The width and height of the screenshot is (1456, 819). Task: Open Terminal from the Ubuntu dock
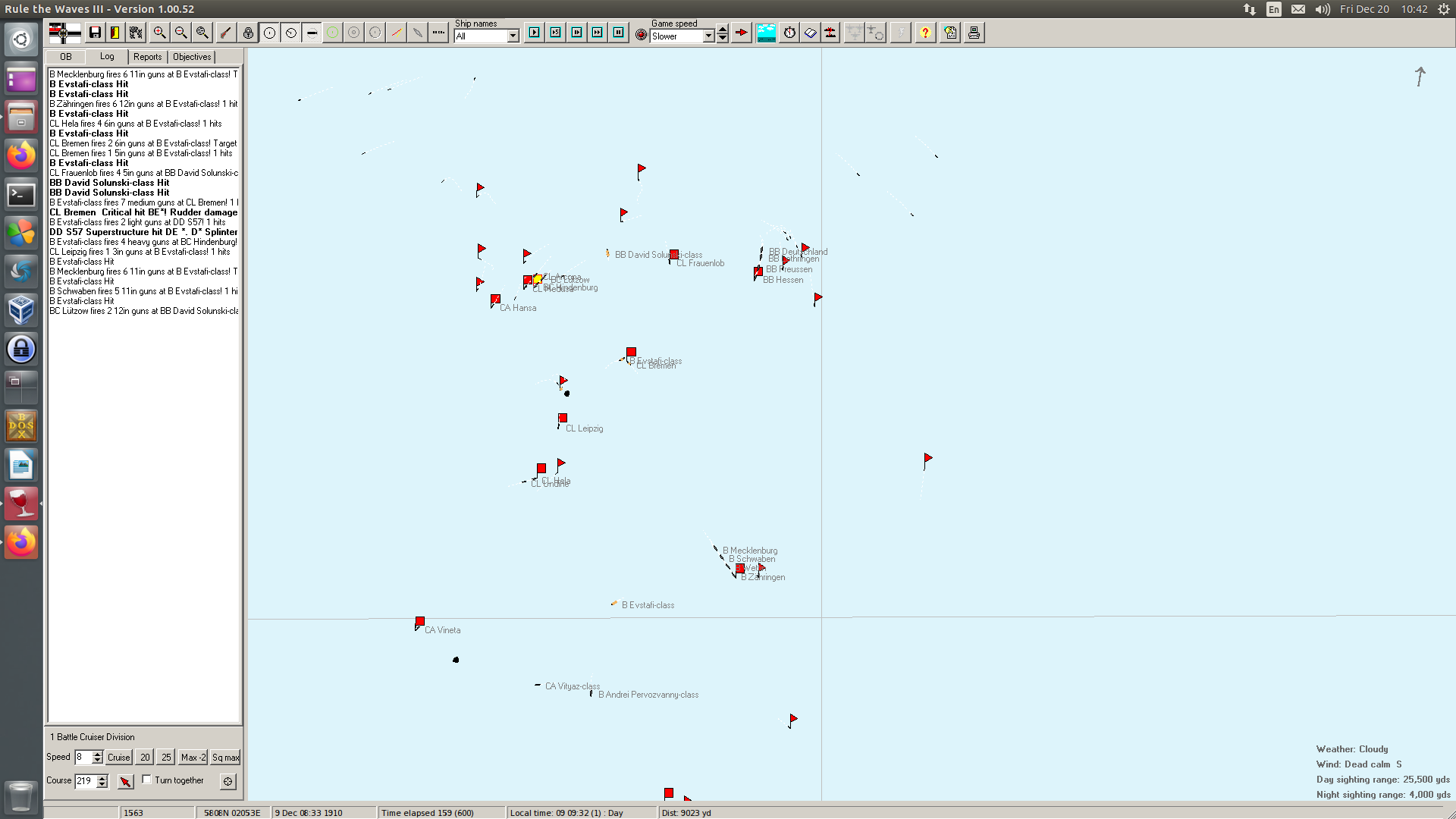coord(21,195)
